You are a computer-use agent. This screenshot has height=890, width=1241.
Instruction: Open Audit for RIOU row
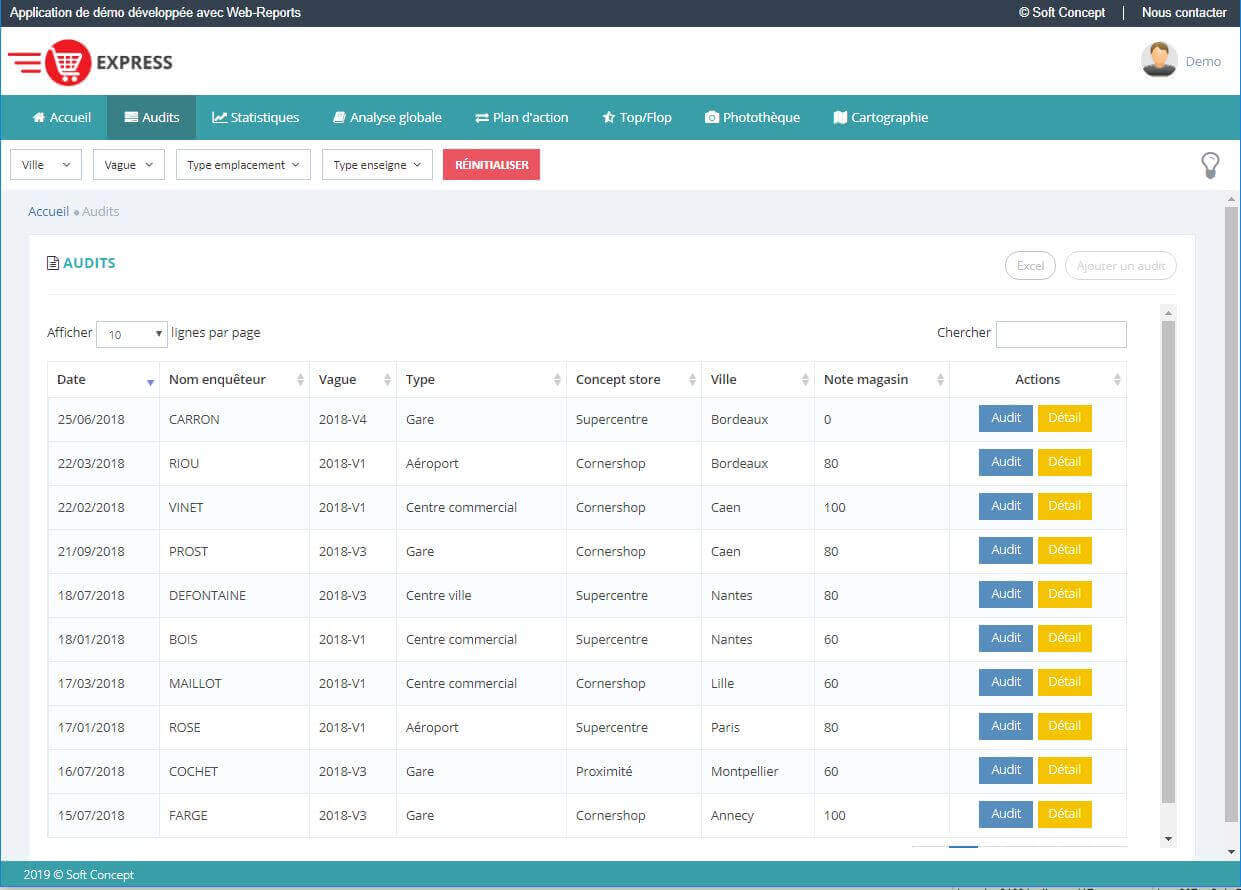(x=1006, y=462)
